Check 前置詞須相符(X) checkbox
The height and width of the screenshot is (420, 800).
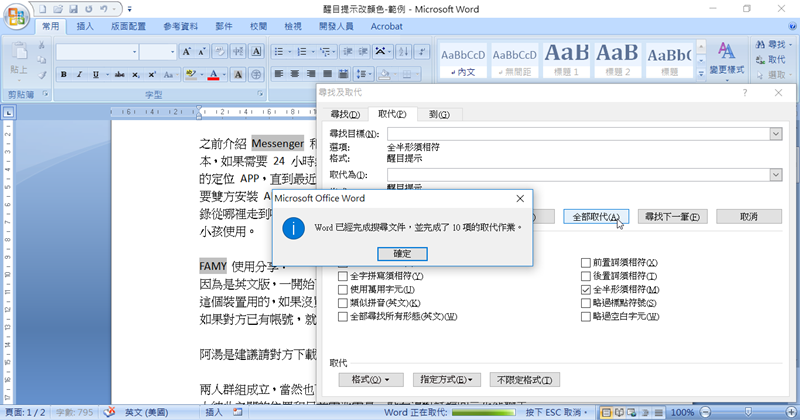pyautogui.click(x=586, y=263)
